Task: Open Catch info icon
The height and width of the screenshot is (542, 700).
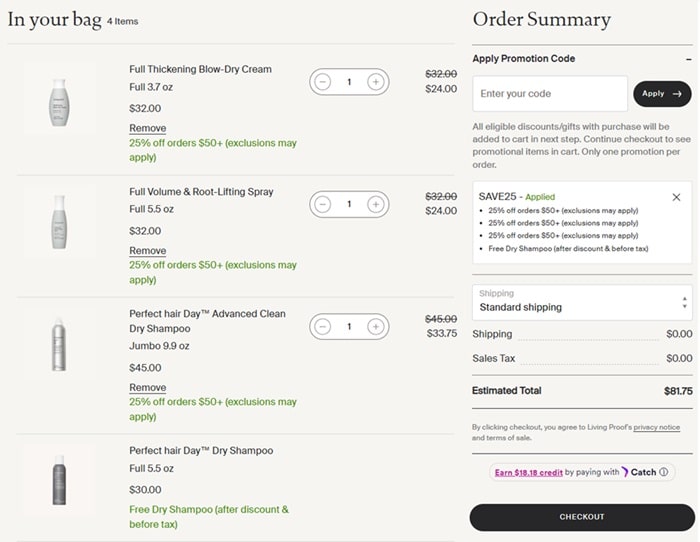Action: click(664, 472)
